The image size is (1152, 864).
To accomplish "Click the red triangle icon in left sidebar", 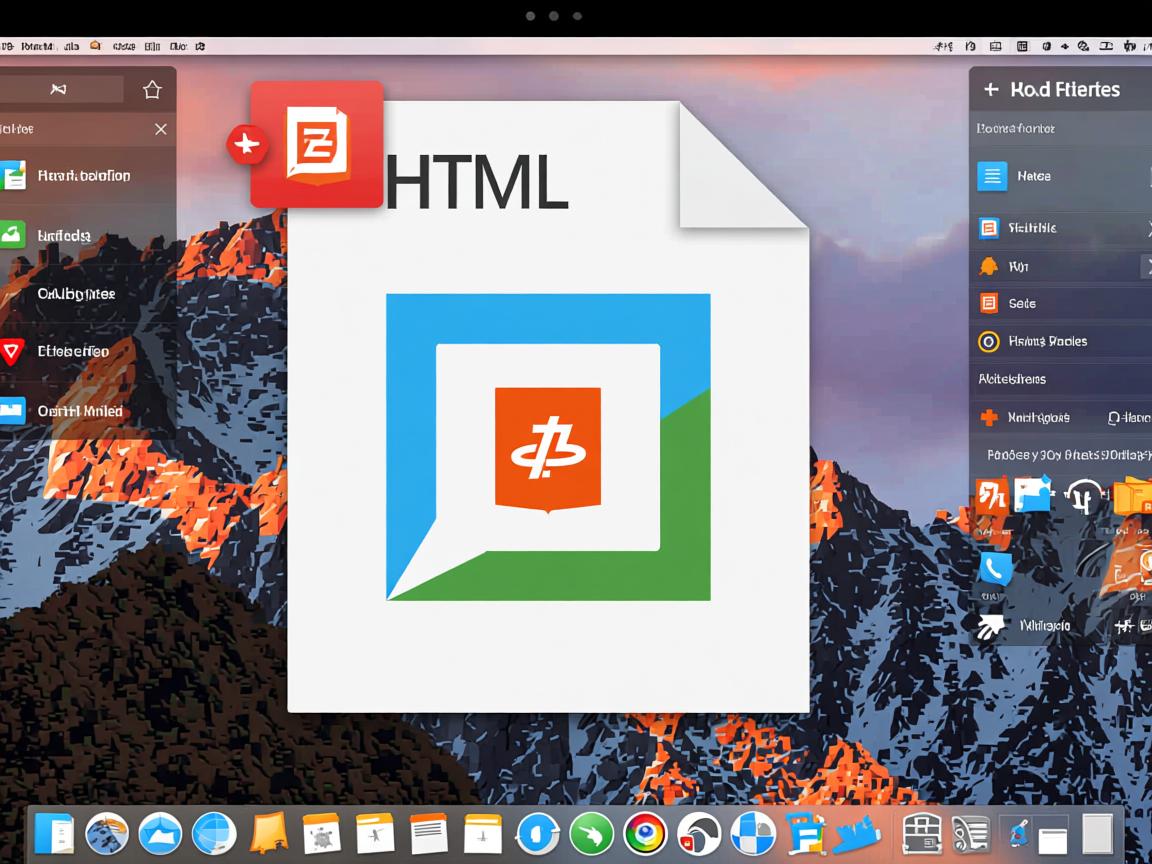I will click(x=11, y=351).
